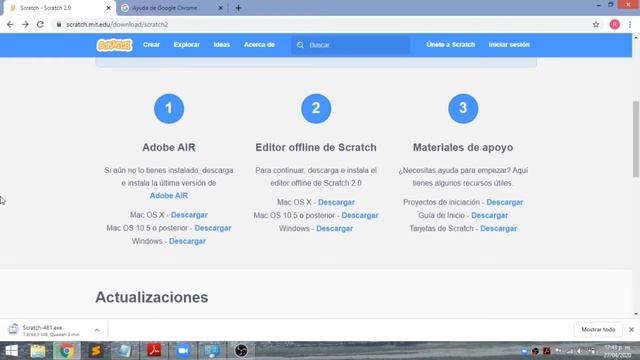Click the Buscar search field

[351, 45]
